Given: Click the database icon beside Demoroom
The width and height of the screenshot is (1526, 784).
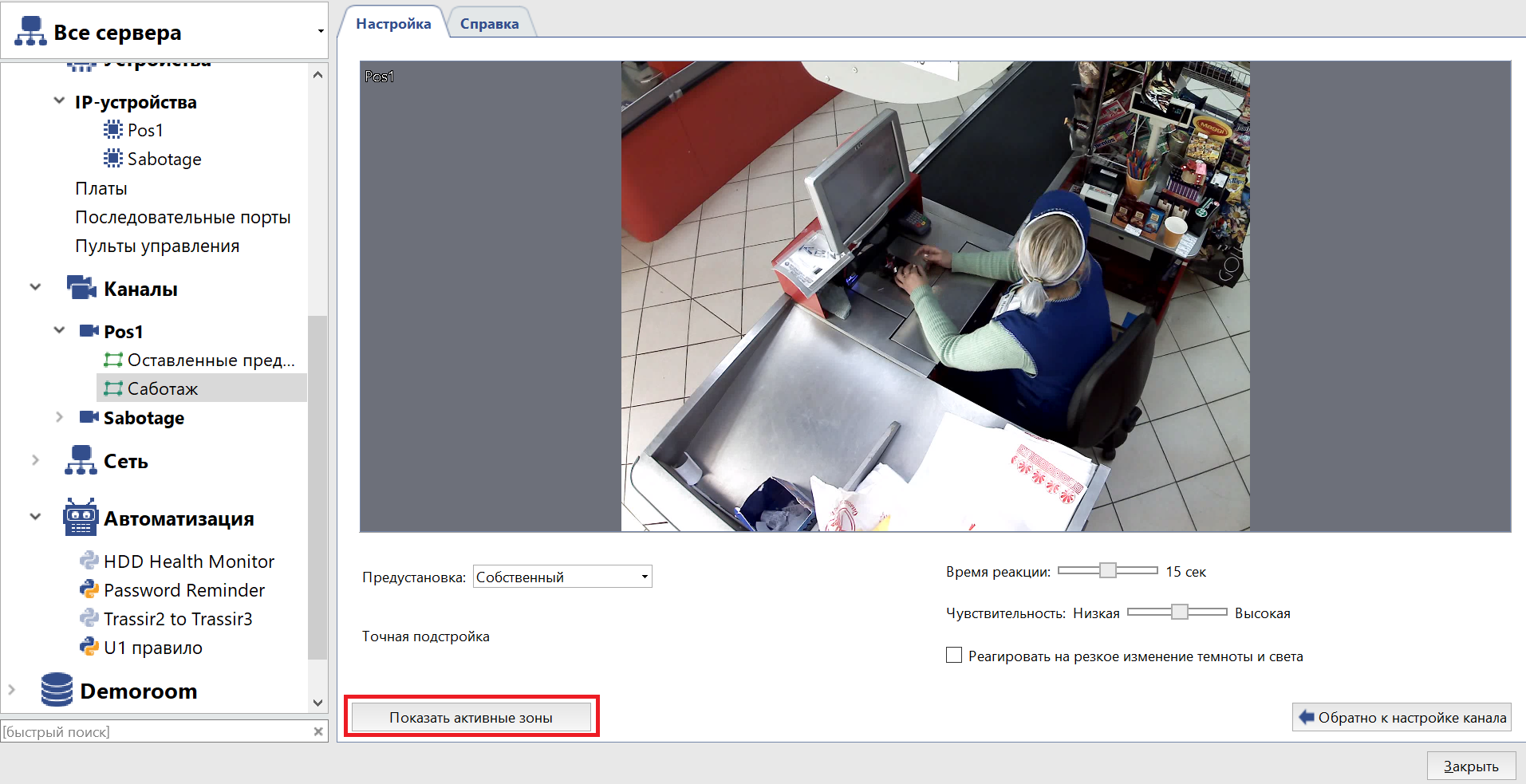Looking at the screenshot, I should point(57,690).
